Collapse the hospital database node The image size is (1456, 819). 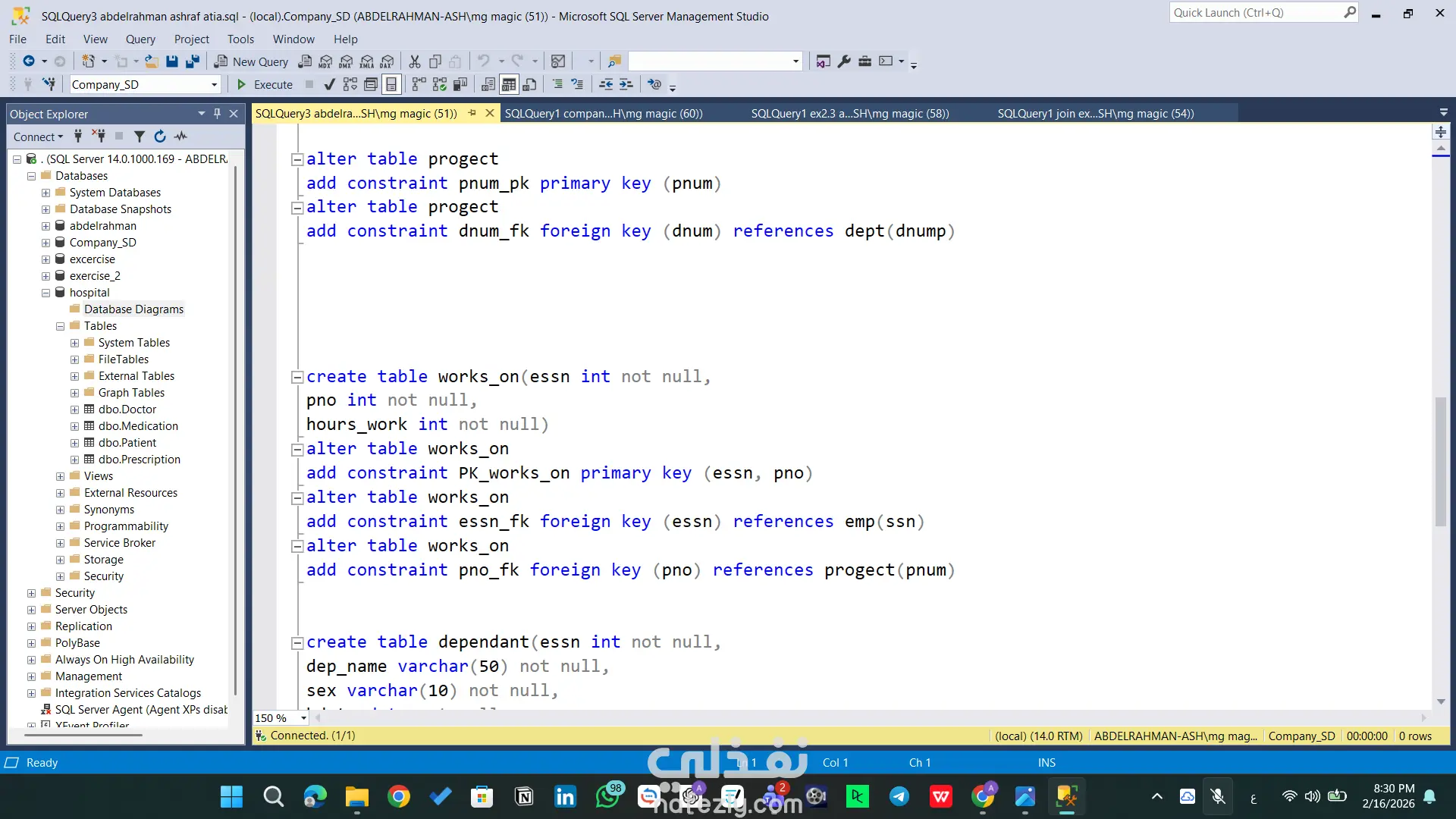[x=45, y=293]
